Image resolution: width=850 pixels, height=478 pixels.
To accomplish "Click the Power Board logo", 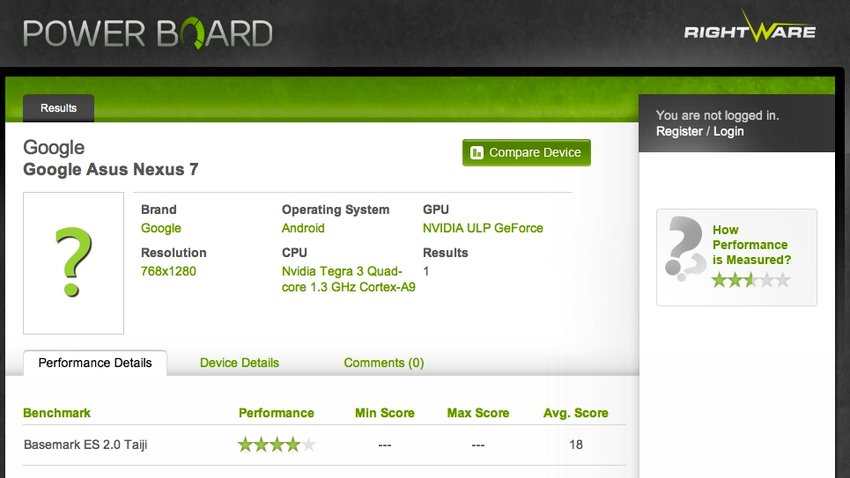I will pos(147,34).
